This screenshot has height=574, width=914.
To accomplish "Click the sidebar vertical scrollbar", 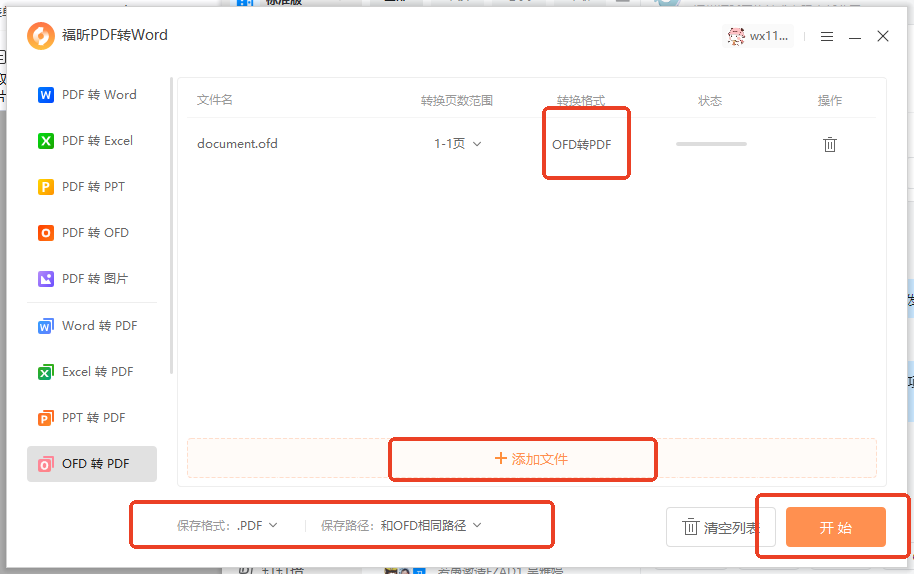I will point(171,226).
